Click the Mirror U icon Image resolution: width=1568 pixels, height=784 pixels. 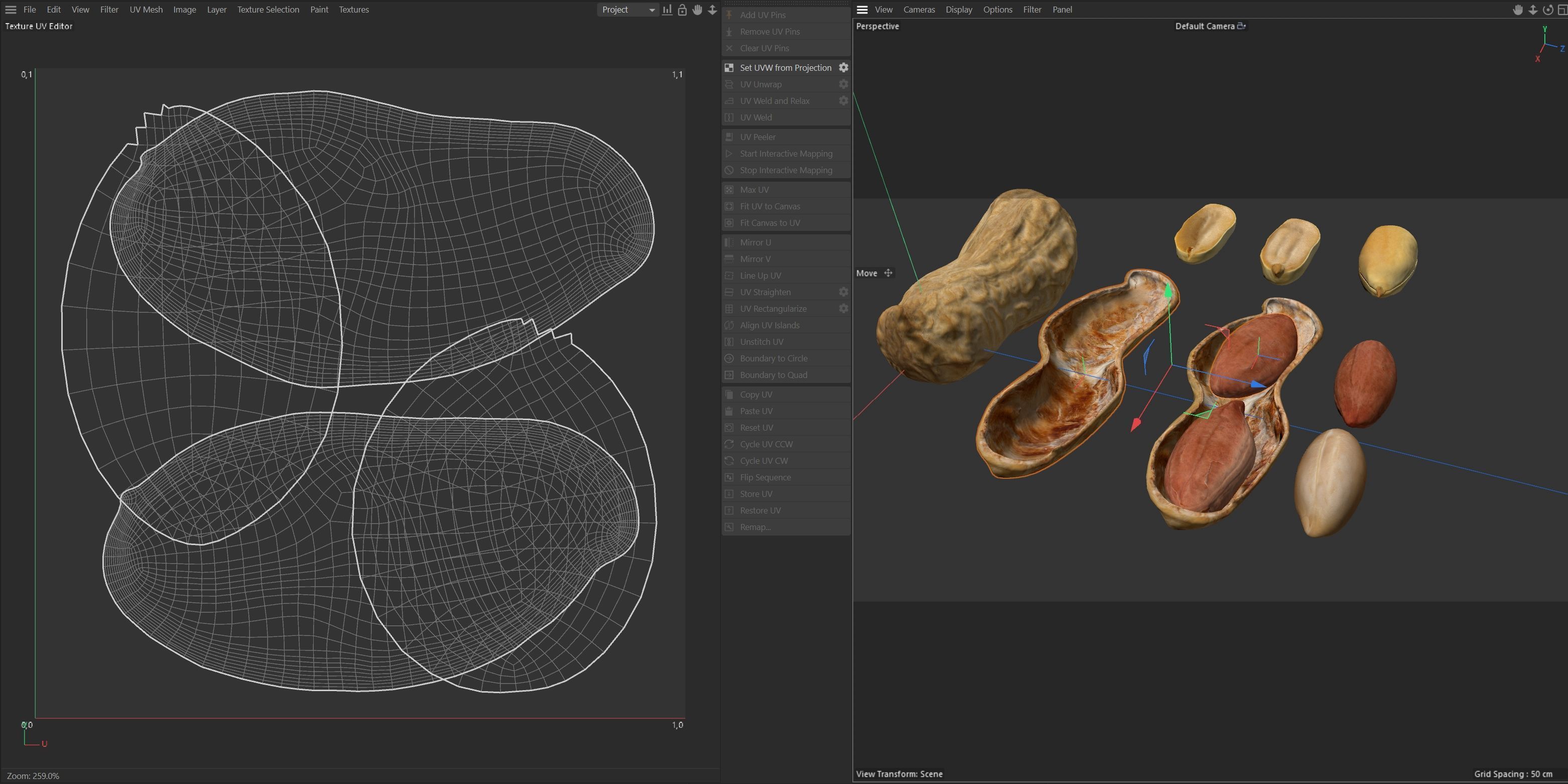(x=729, y=242)
